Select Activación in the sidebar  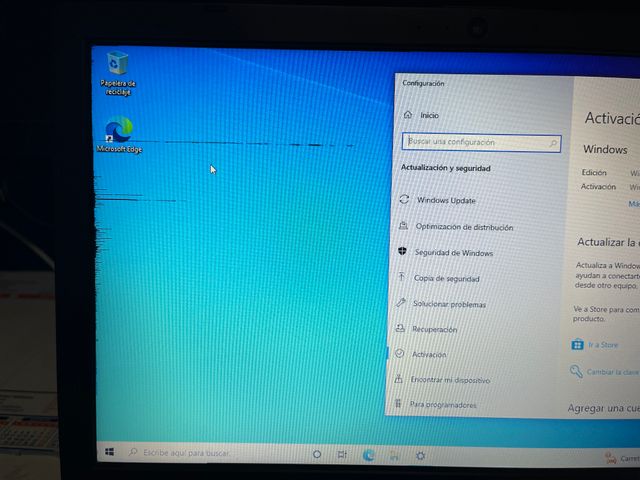pos(429,355)
